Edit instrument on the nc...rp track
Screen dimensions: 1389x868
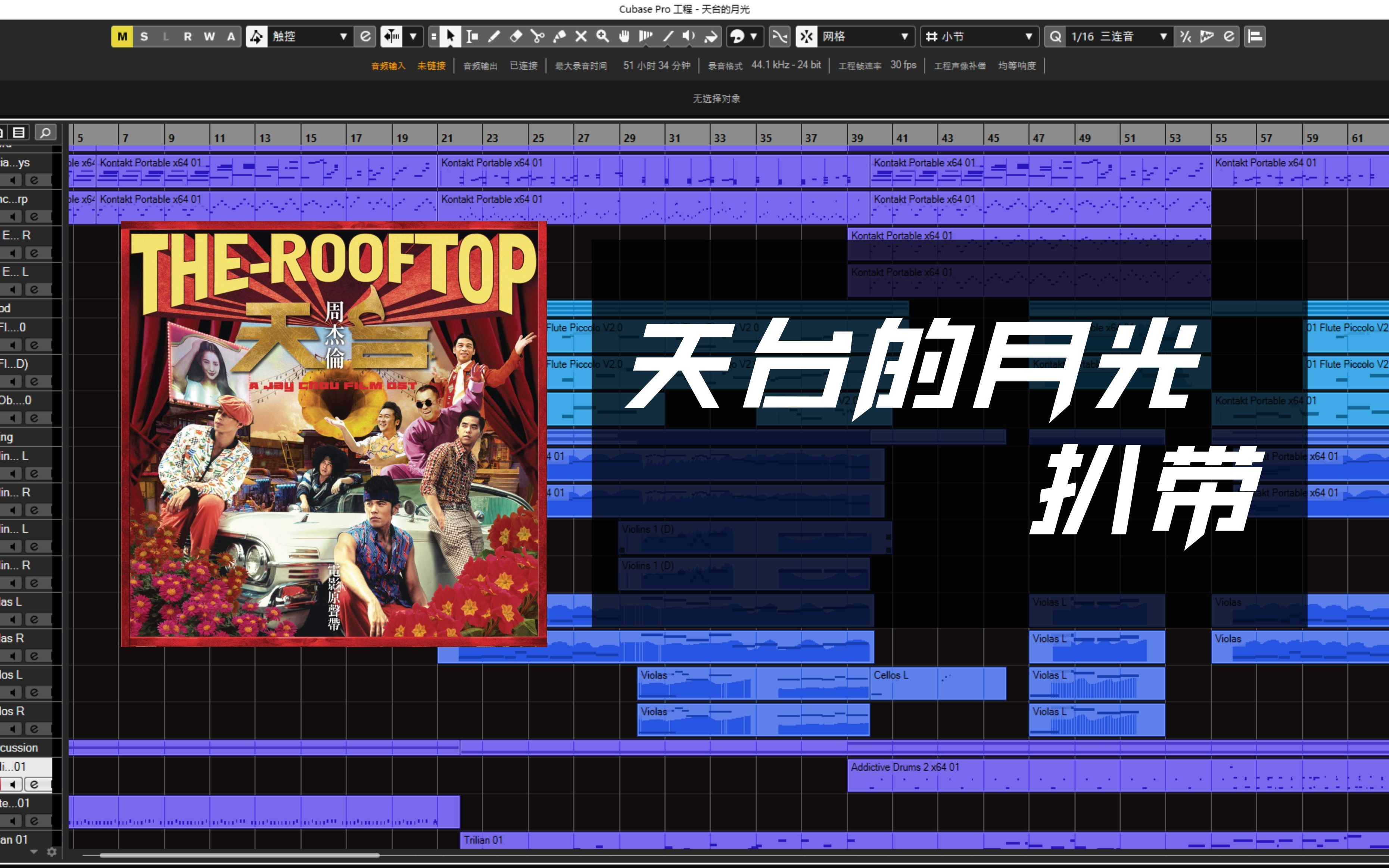pos(34,216)
